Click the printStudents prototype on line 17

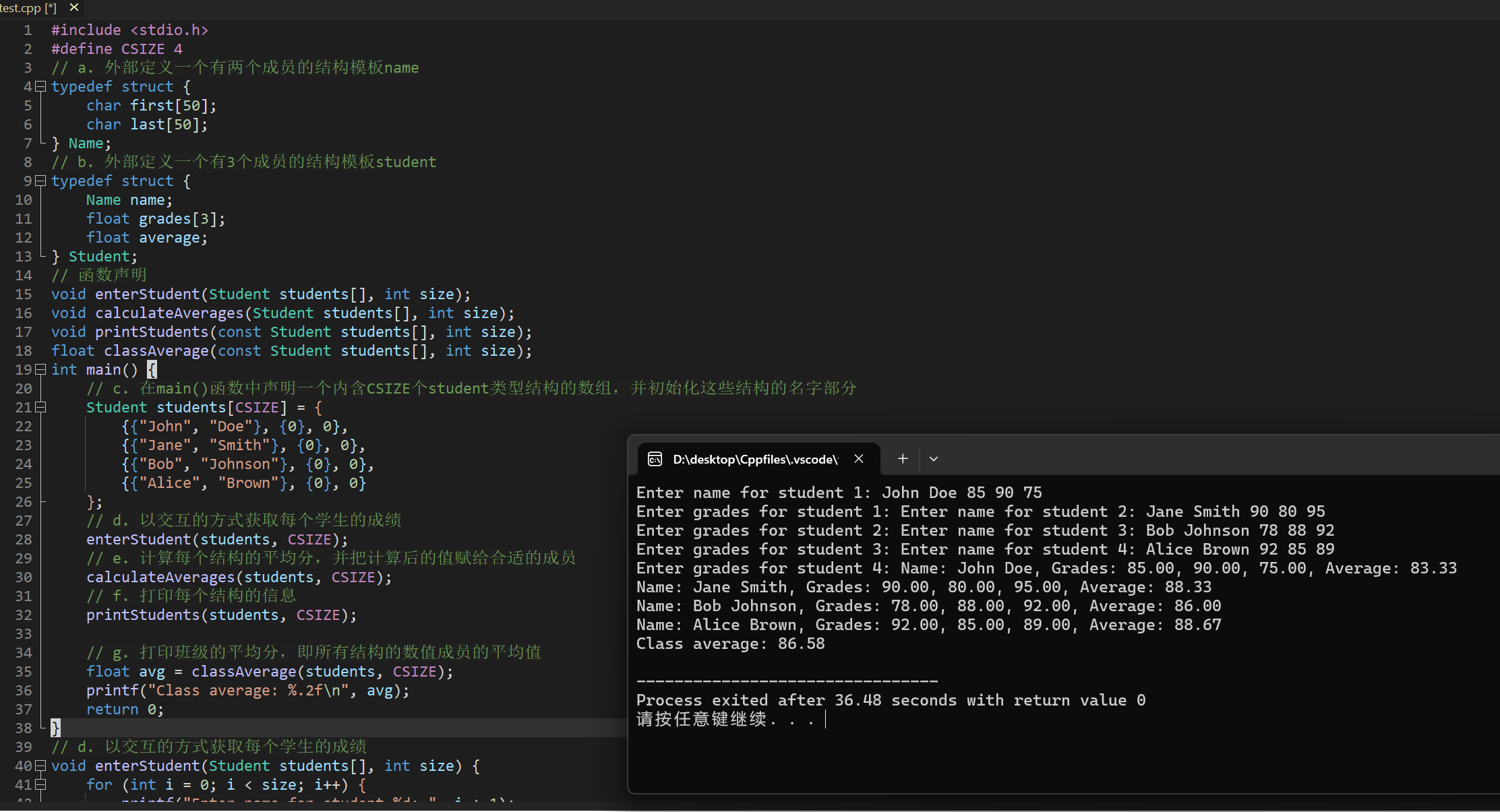point(292,332)
